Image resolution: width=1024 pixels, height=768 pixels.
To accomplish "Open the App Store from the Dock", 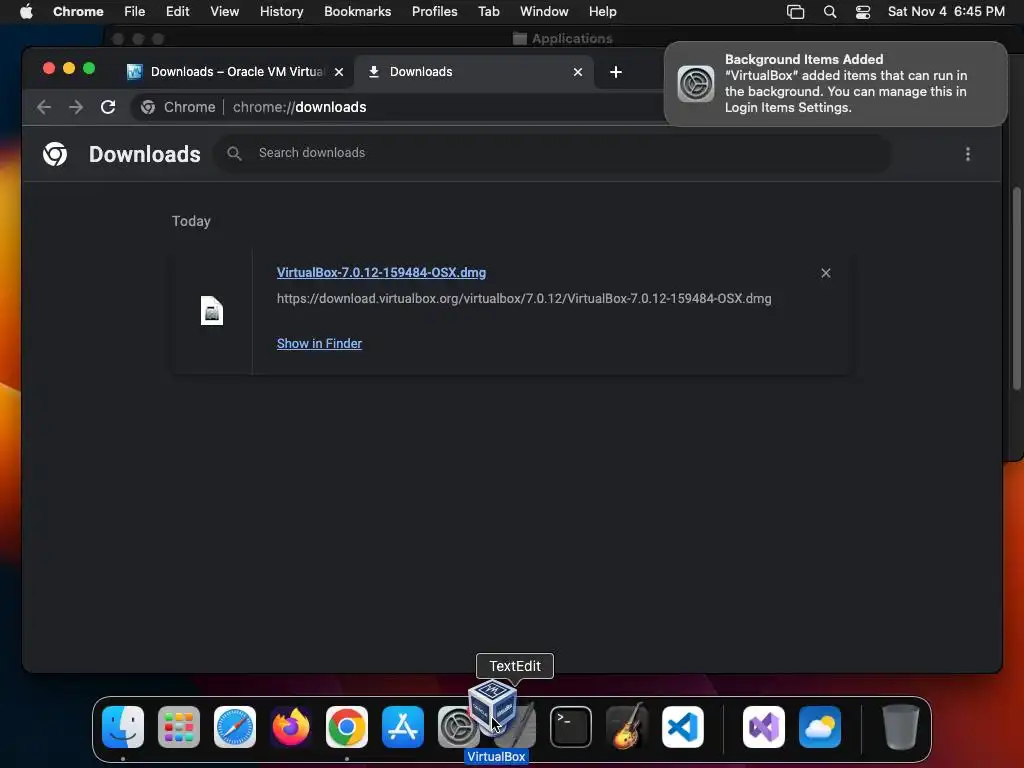I will tap(403, 727).
